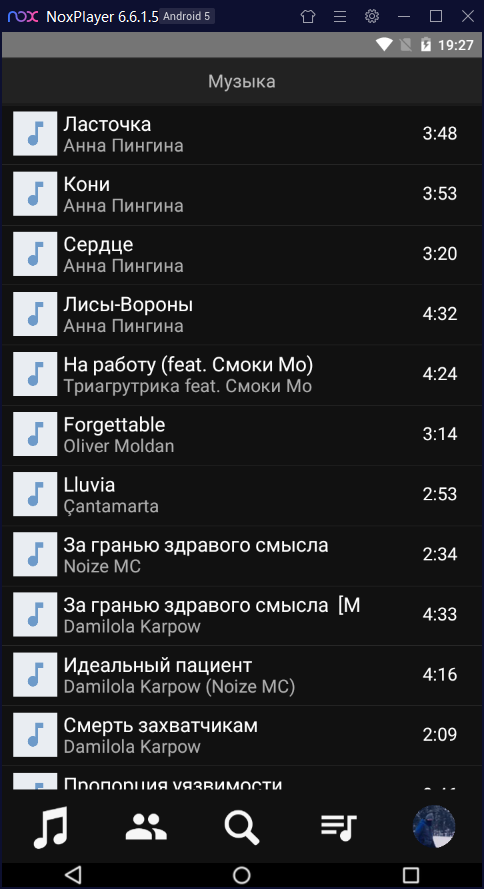Select the song Лисы-Вороны
This screenshot has height=889, width=484.
point(242,315)
